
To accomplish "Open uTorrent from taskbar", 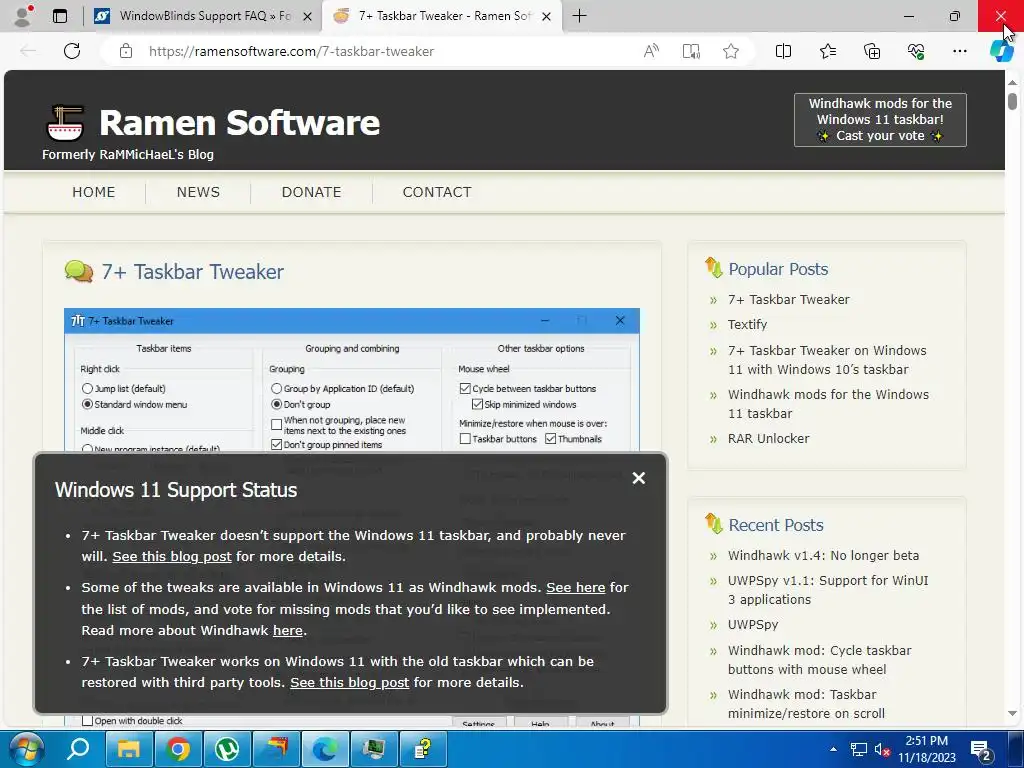I will (227, 749).
